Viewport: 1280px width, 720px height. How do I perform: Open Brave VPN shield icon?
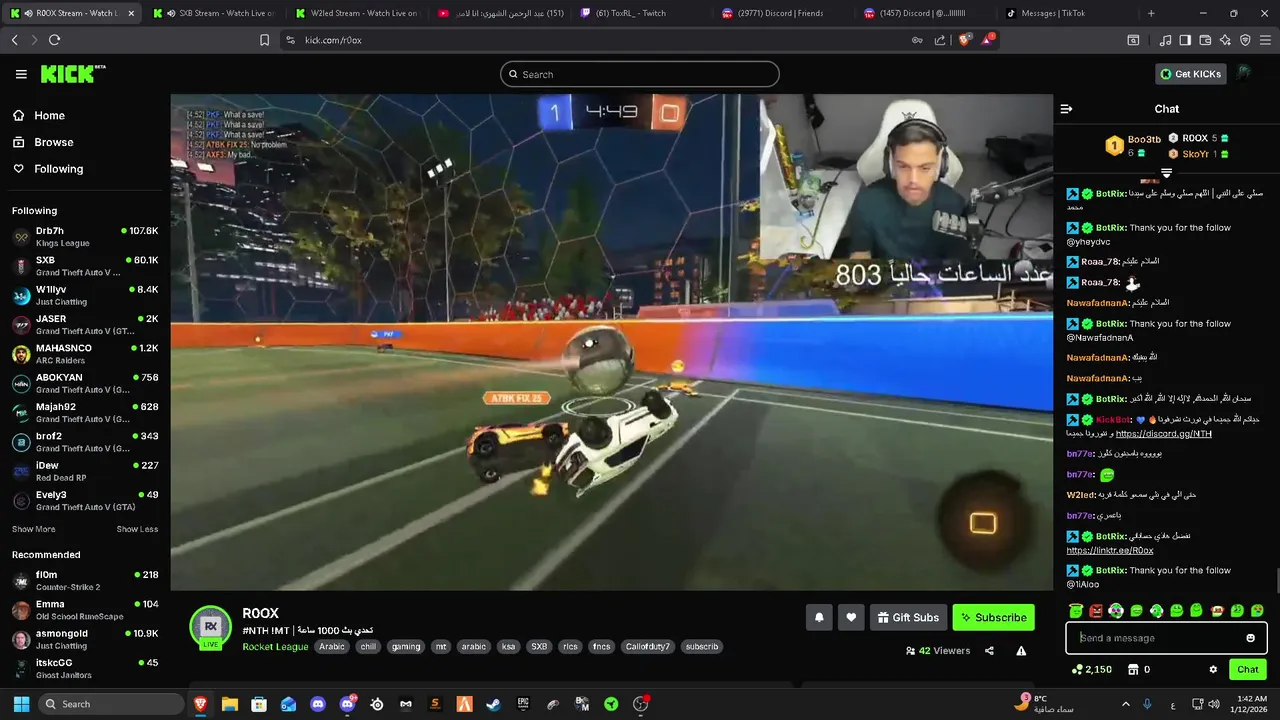(x=1245, y=40)
